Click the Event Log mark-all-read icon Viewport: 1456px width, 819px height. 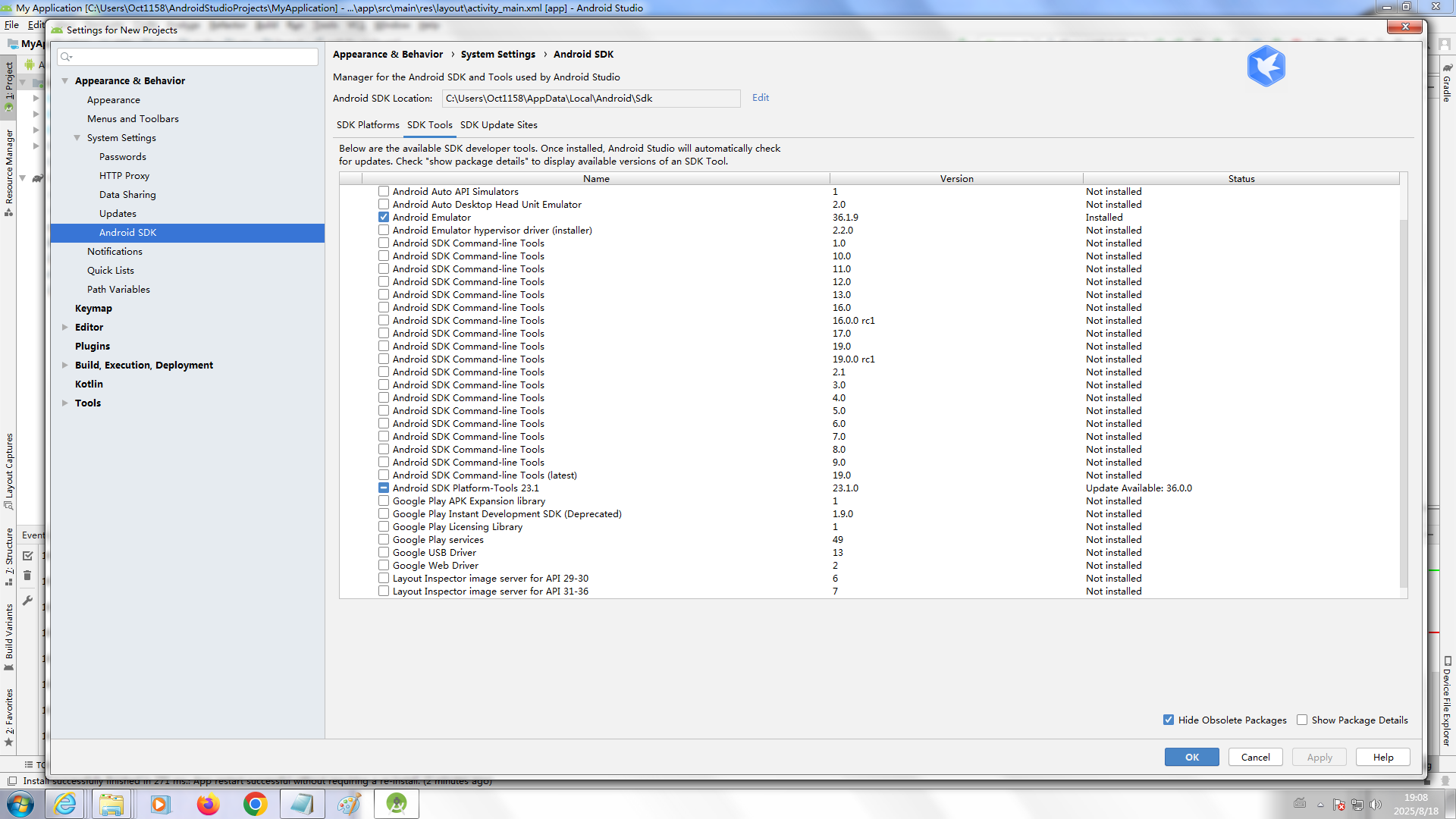coord(27,556)
